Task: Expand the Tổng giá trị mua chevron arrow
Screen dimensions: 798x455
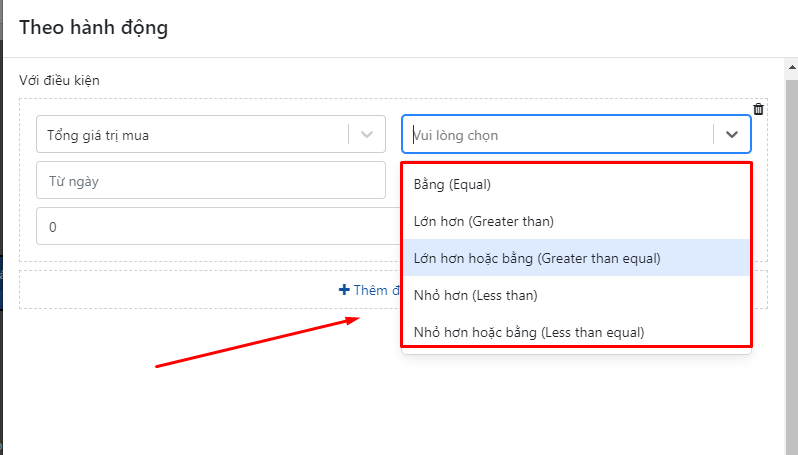Action: pos(367,134)
